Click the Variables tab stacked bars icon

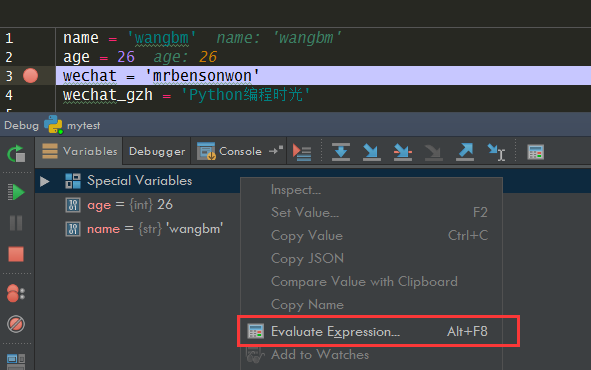[x=50, y=151]
